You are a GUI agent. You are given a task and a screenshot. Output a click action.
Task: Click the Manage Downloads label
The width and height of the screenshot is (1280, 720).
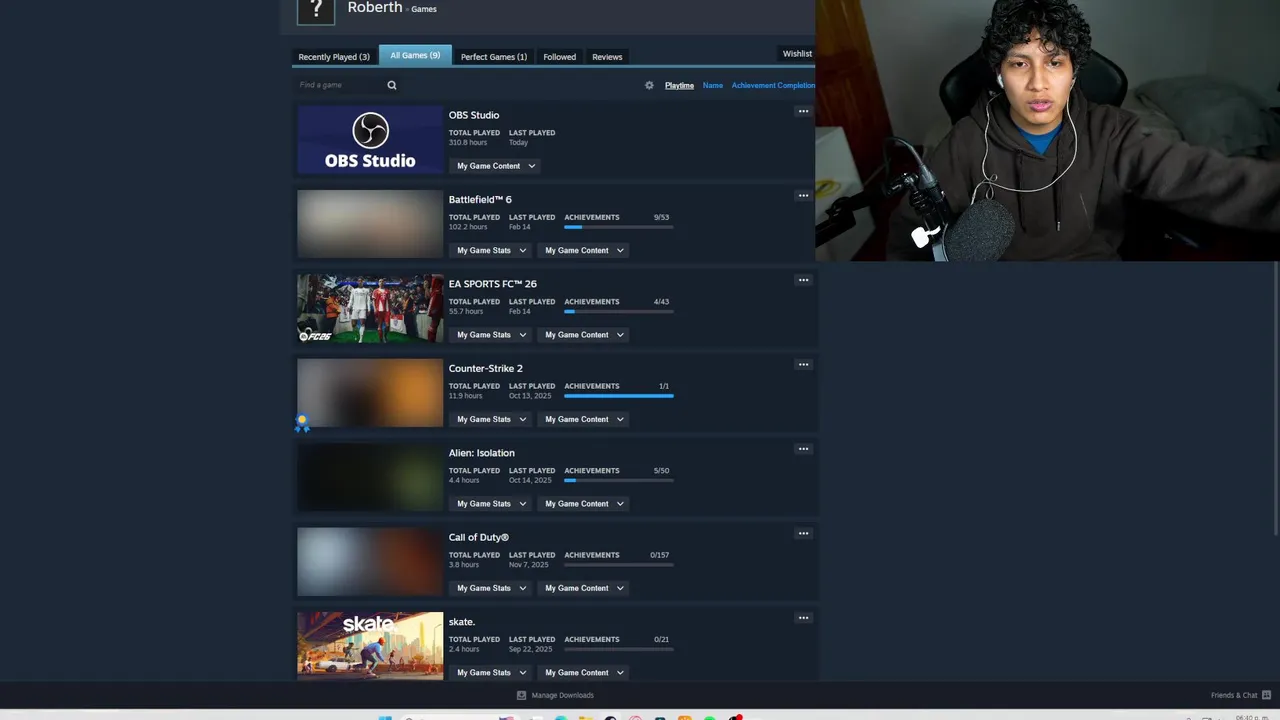(562, 695)
